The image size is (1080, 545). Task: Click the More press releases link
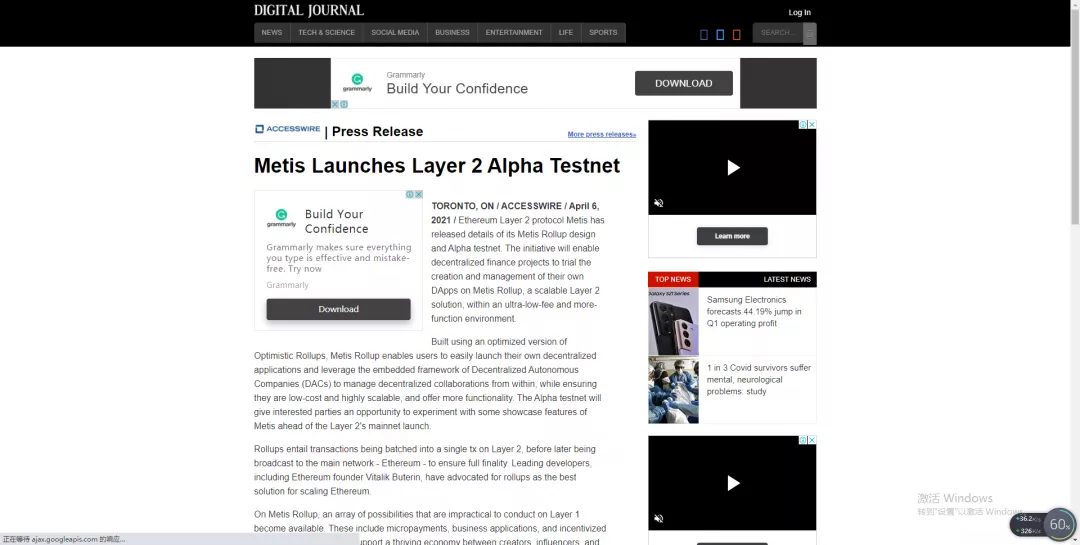pyautogui.click(x=601, y=134)
